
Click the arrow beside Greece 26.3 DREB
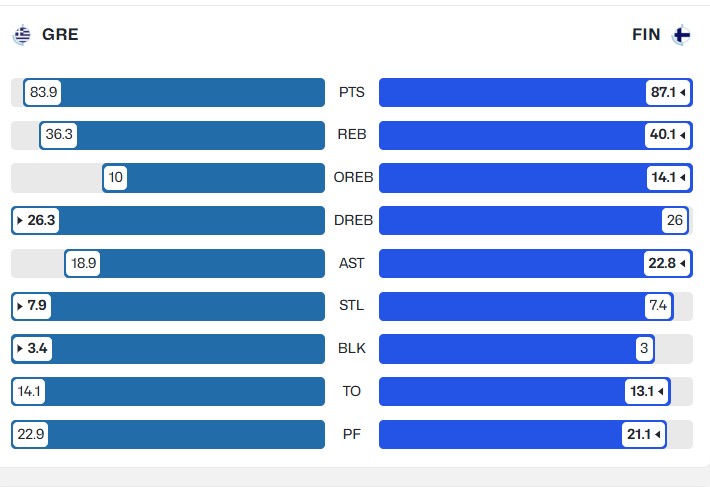pos(20,220)
